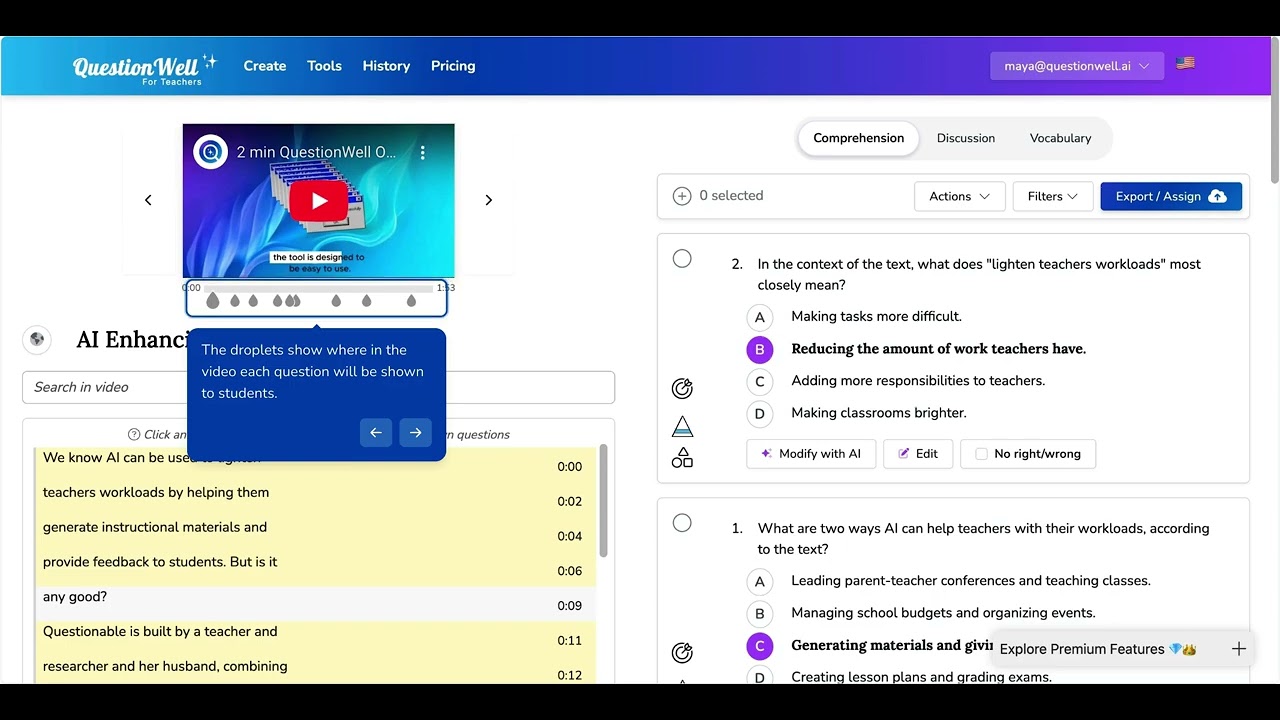Go to previous item with left chevron beside video

point(148,200)
